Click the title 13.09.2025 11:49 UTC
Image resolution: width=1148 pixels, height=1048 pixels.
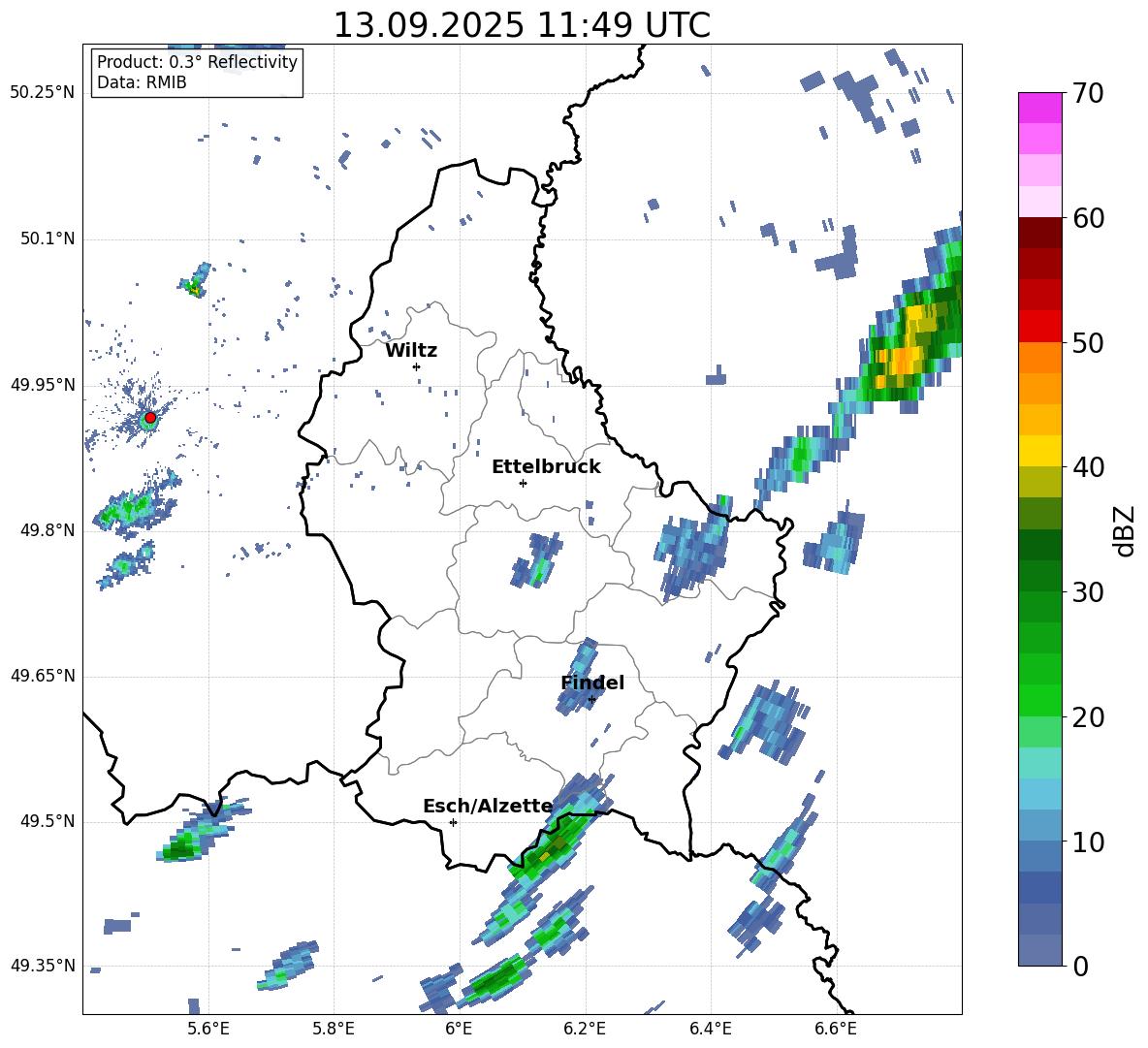(522, 25)
